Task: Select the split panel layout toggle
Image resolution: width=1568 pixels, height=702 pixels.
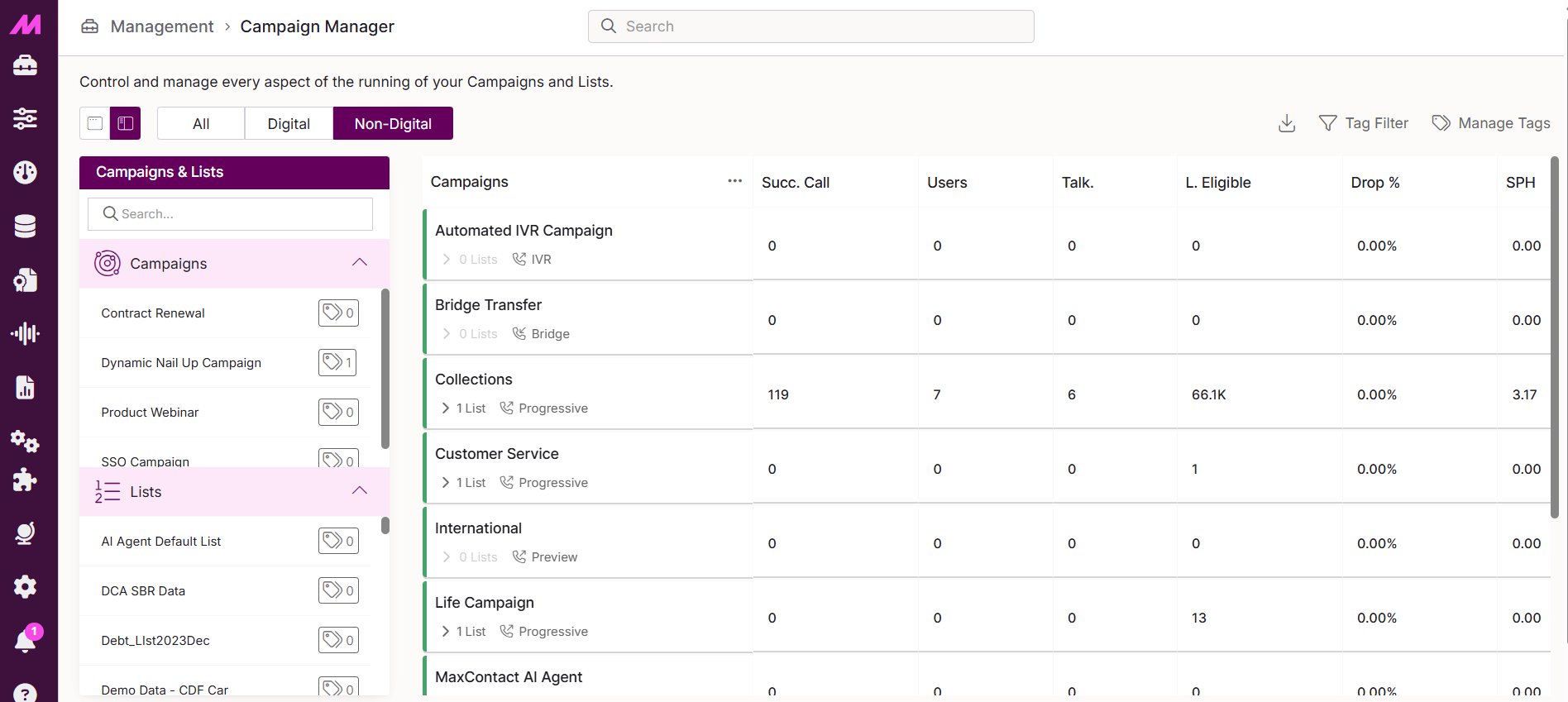Action: (x=126, y=123)
